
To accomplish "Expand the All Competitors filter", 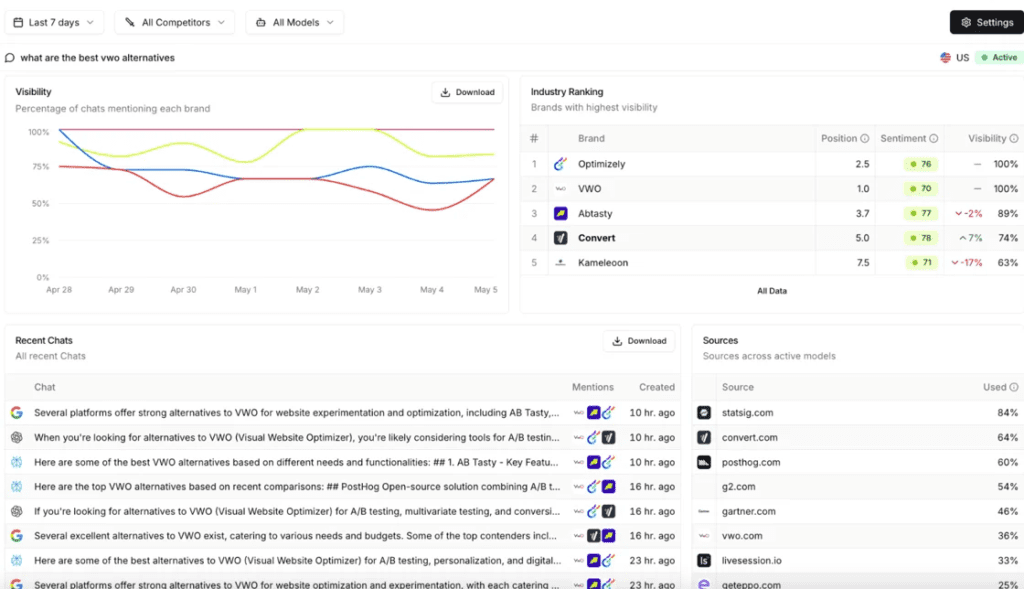I will pyautogui.click(x=174, y=22).
